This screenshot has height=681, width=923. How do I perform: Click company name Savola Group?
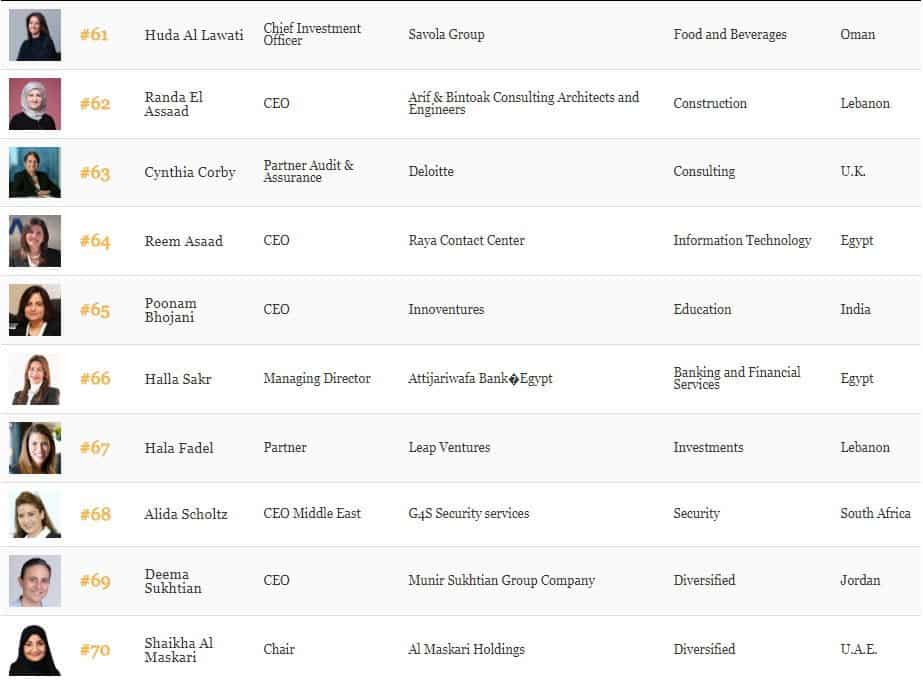pos(446,34)
